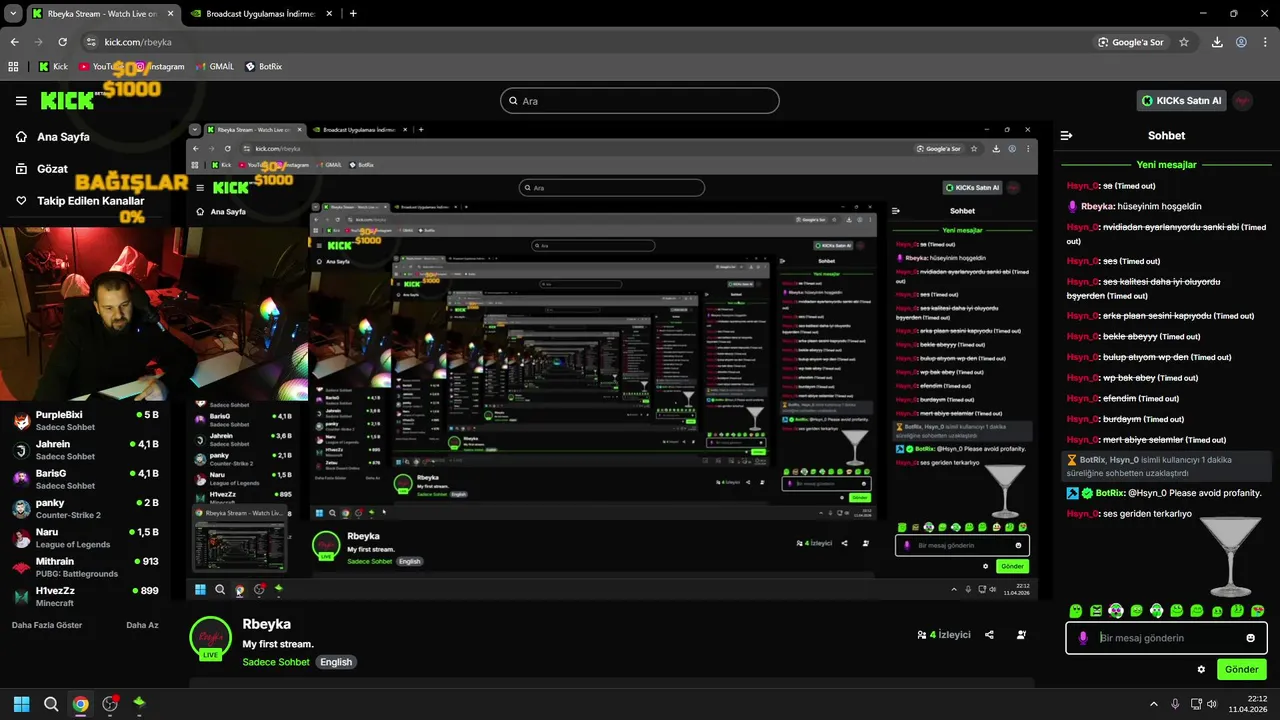Open the browser downloads icon
The width and height of the screenshot is (1280, 720).
[x=1217, y=42]
